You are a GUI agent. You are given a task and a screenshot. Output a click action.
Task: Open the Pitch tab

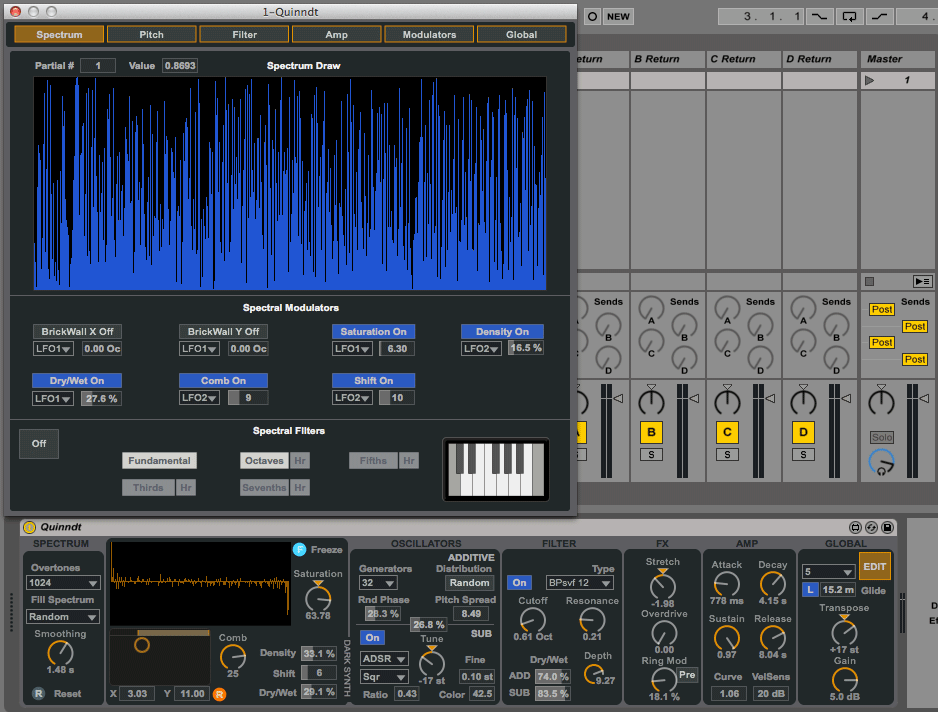coord(151,34)
